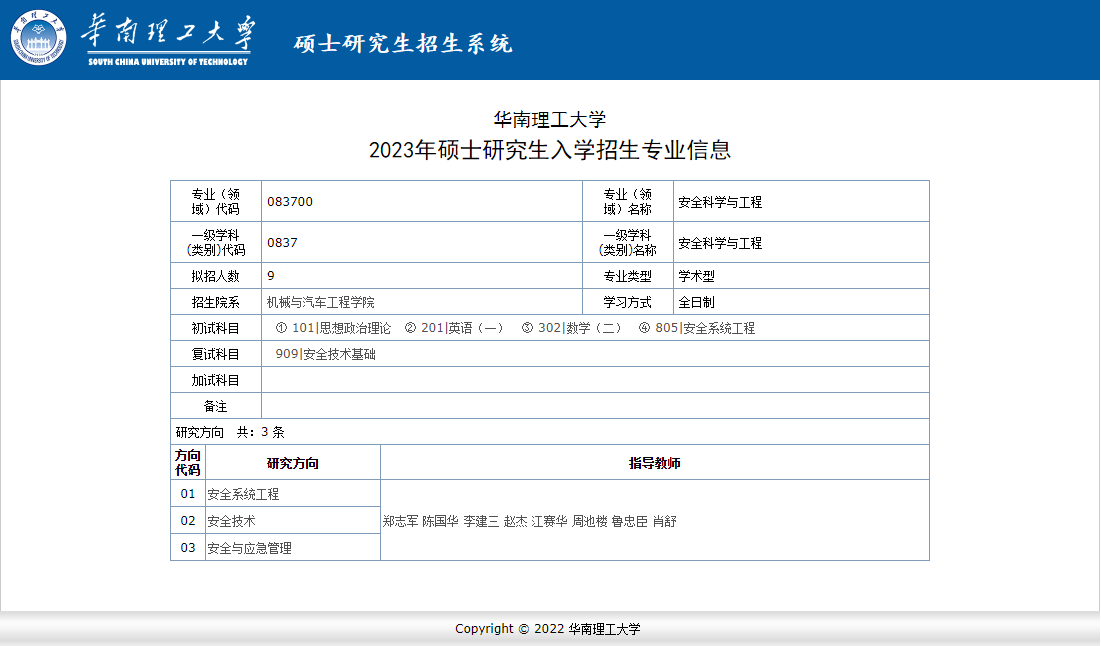Click exam subject 805 安全系统工程
Screen dimensions: 1101x646
(x=697, y=328)
